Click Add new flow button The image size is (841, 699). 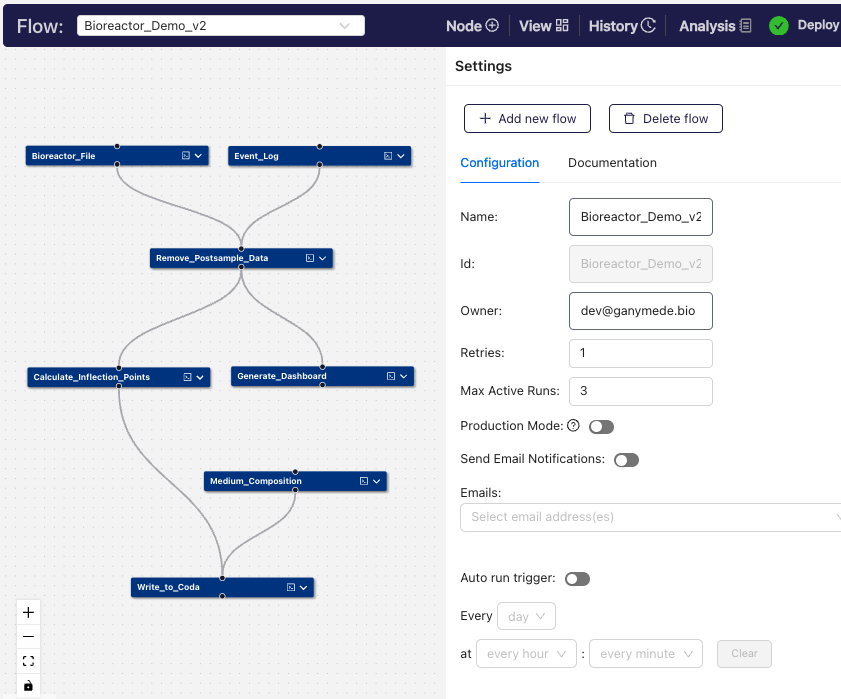[527, 119]
